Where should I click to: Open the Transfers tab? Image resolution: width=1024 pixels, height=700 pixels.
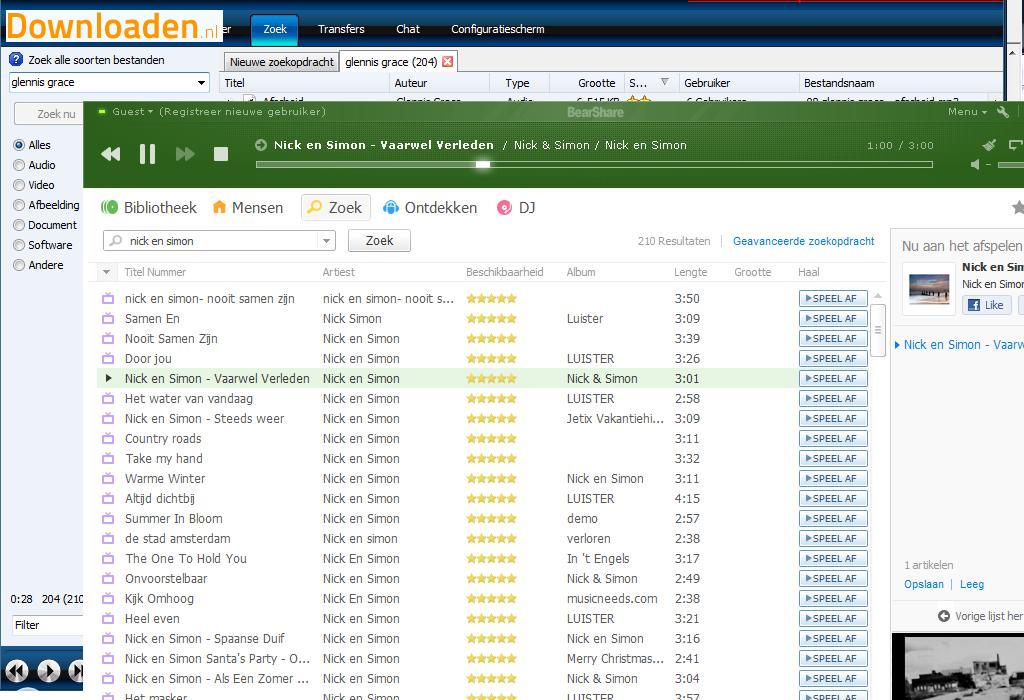click(x=341, y=29)
